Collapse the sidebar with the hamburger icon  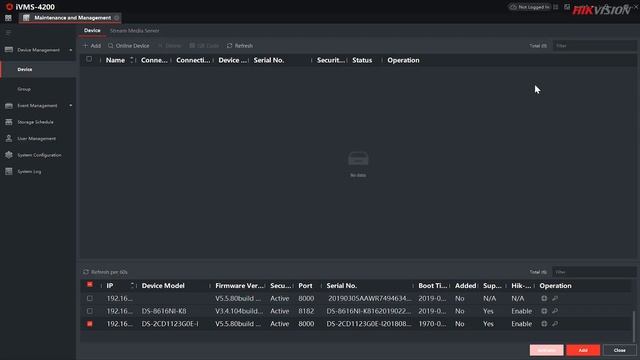point(8,33)
